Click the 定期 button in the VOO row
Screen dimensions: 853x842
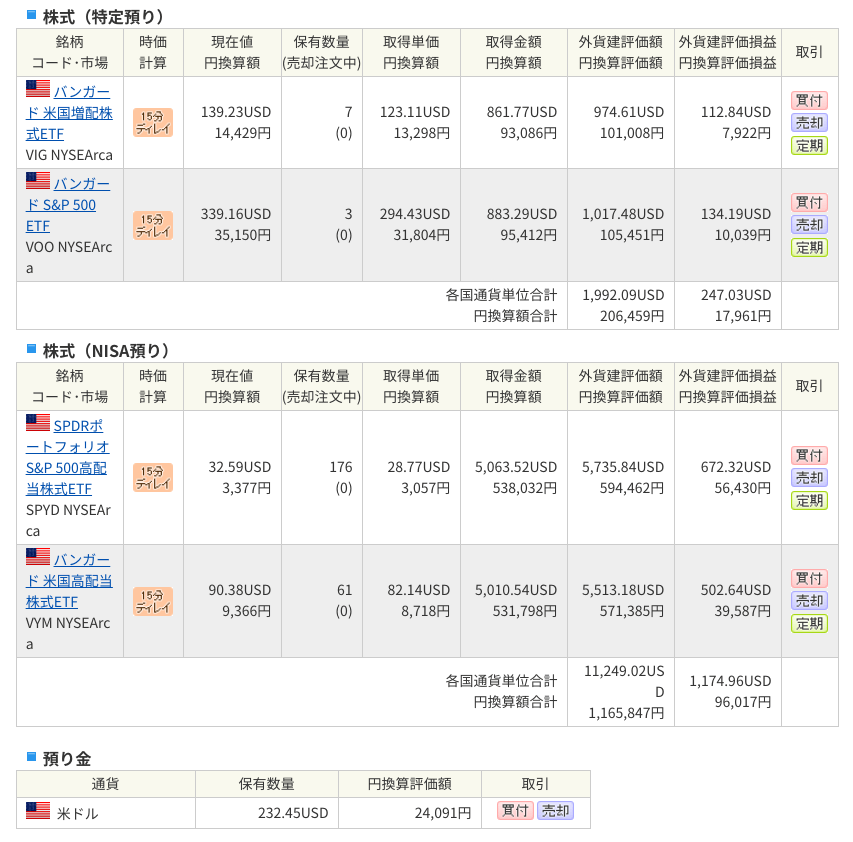coord(809,248)
